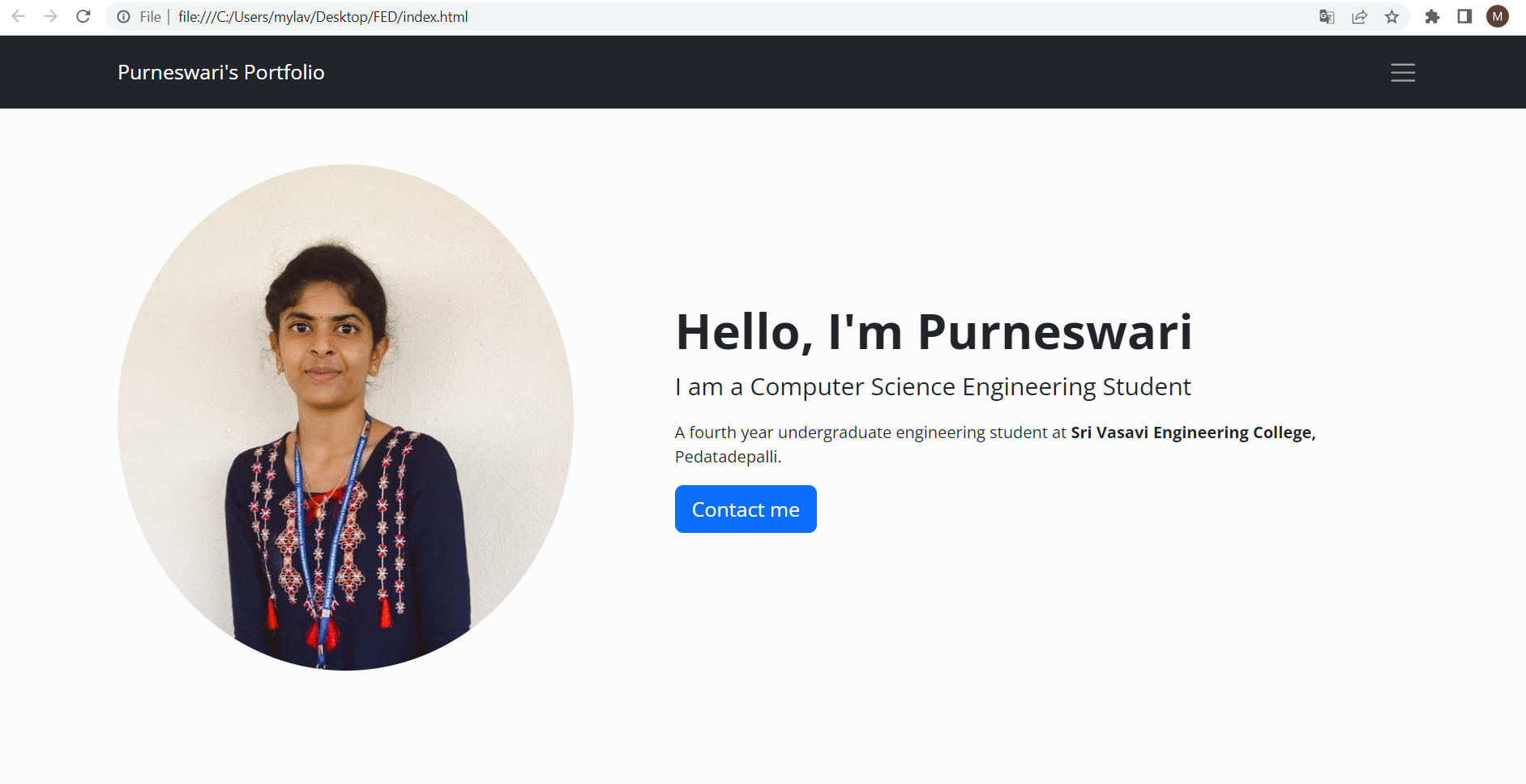Select the URL text in the address bar

point(323,16)
